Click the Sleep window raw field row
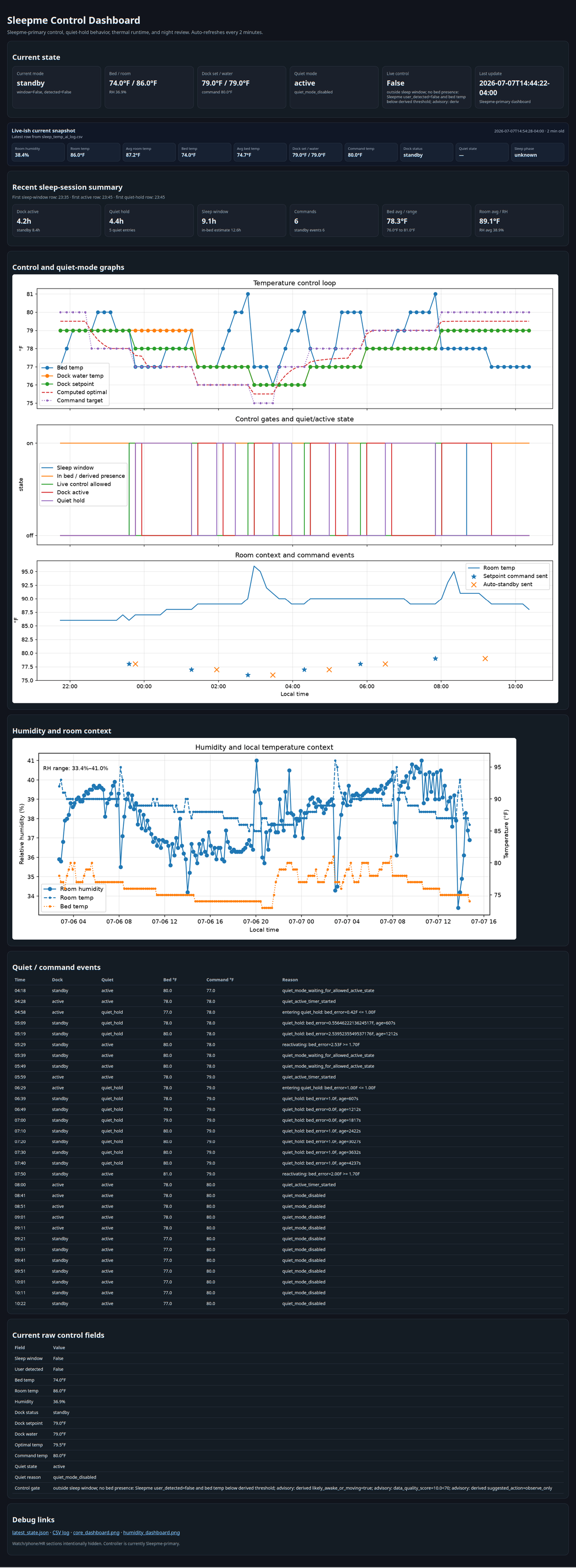This screenshot has height=1568, width=576. click(x=288, y=1359)
